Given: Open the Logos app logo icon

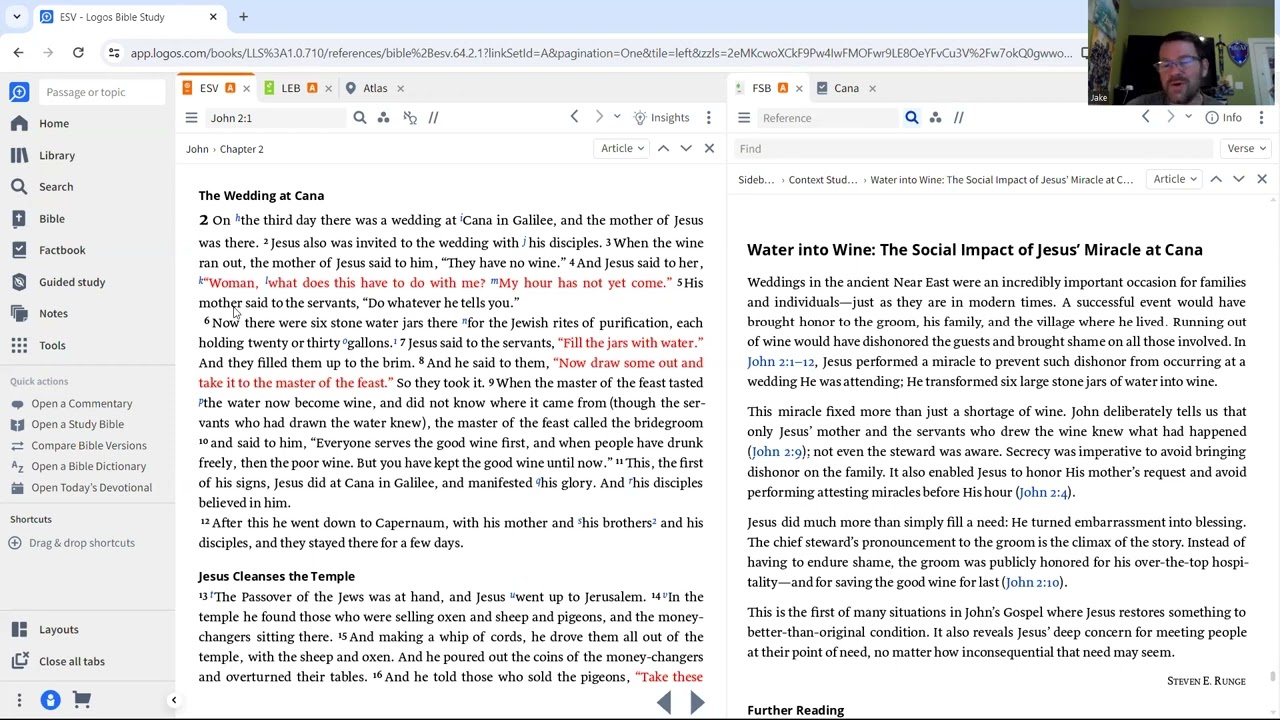Looking at the screenshot, I should click(19, 92).
